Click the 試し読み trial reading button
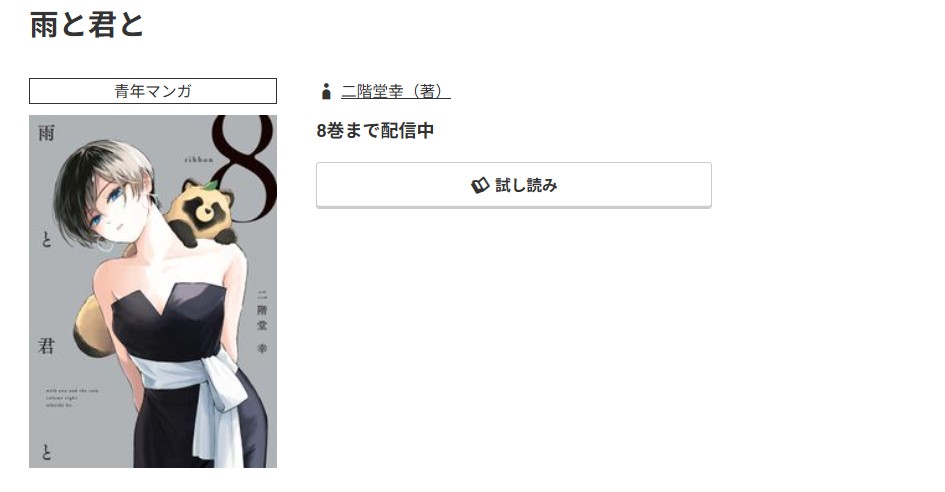The height and width of the screenshot is (492, 945). (x=513, y=185)
